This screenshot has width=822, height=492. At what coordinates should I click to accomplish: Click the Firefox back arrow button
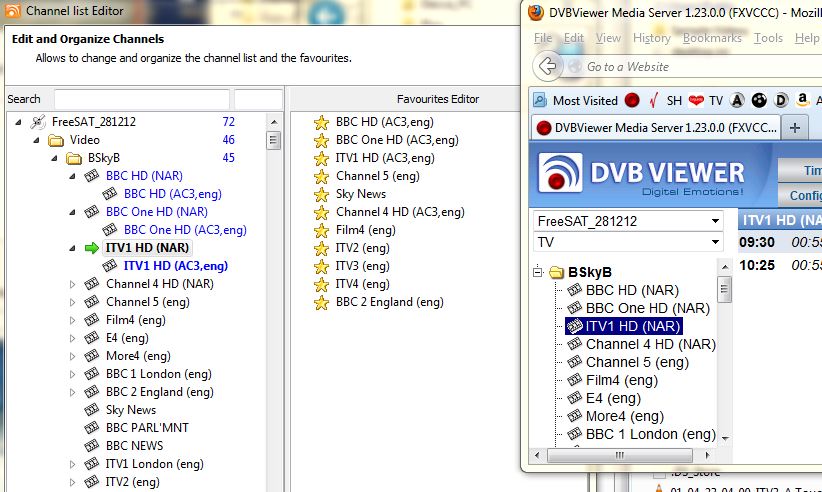coord(548,67)
